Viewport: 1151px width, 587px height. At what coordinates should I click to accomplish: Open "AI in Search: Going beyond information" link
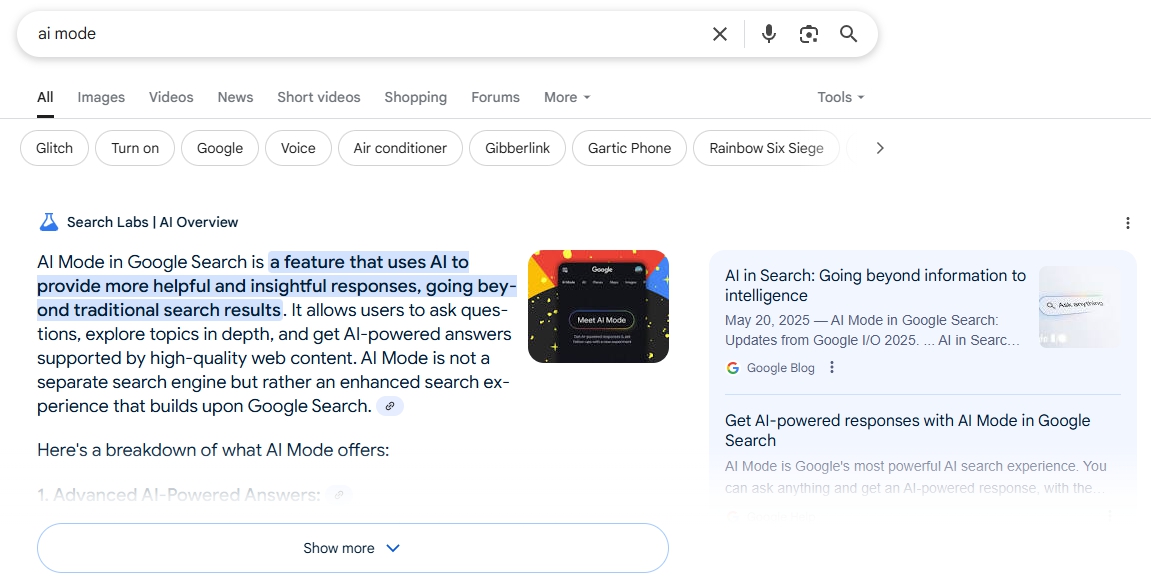pyautogui.click(x=875, y=285)
